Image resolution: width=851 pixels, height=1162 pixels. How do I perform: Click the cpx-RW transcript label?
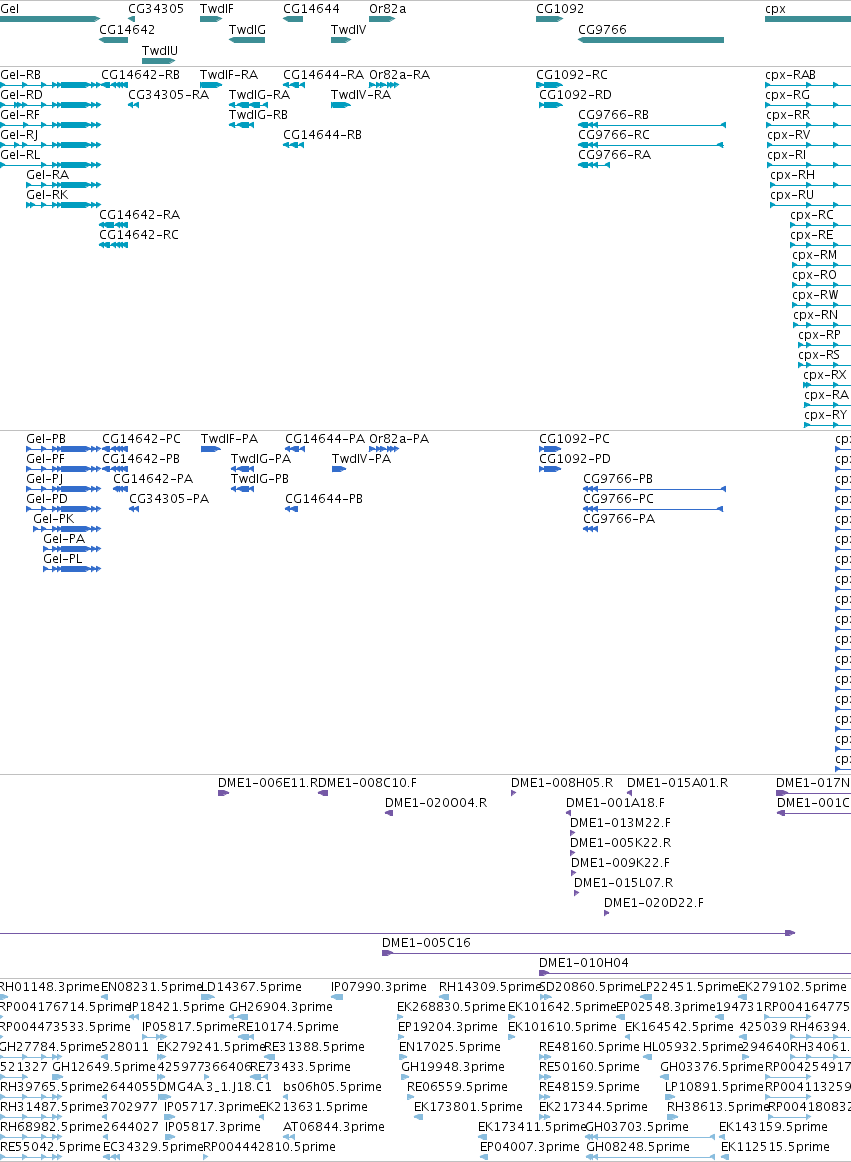click(x=815, y=295)
